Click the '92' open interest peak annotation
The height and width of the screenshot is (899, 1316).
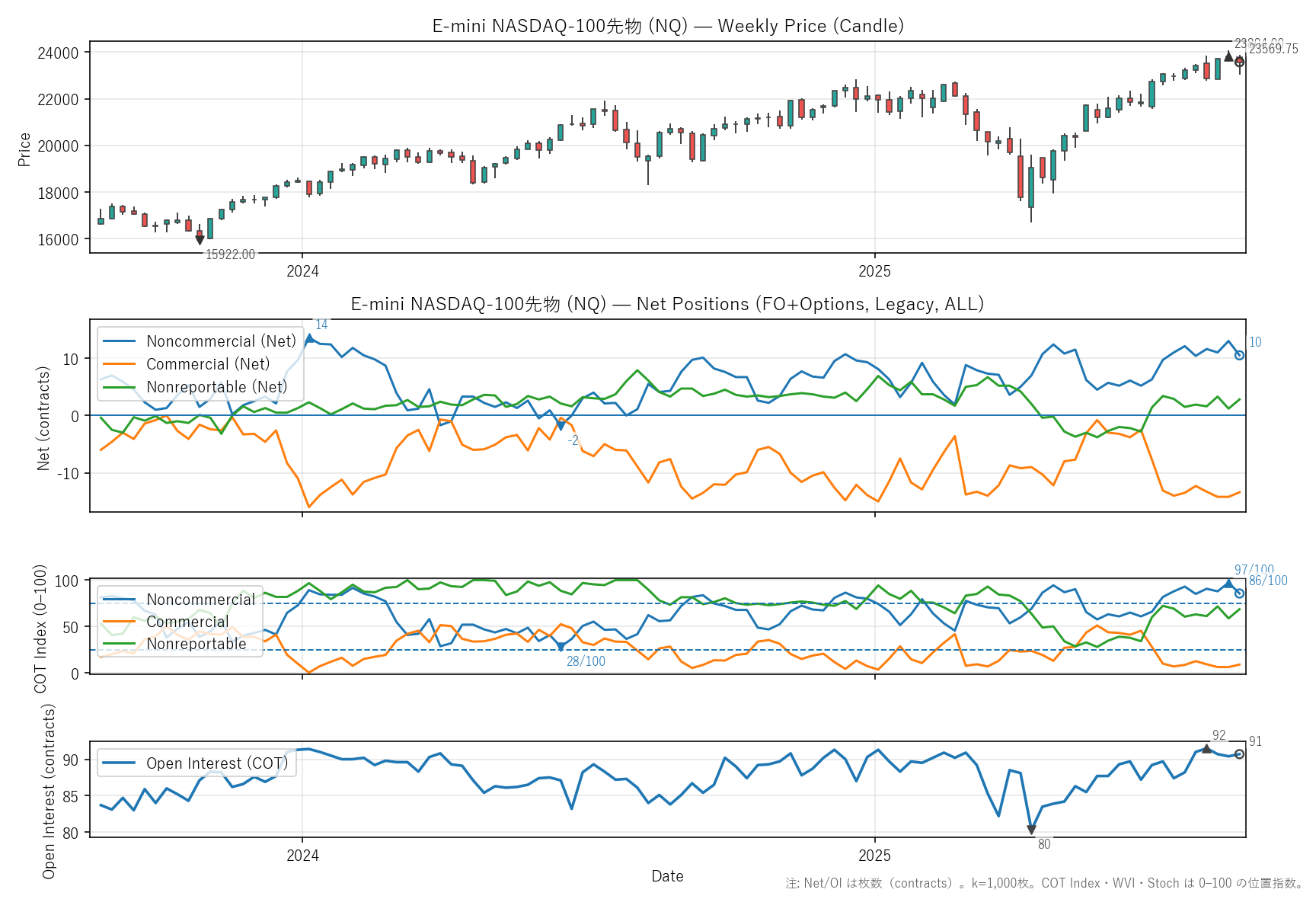tap(1219, 735)
